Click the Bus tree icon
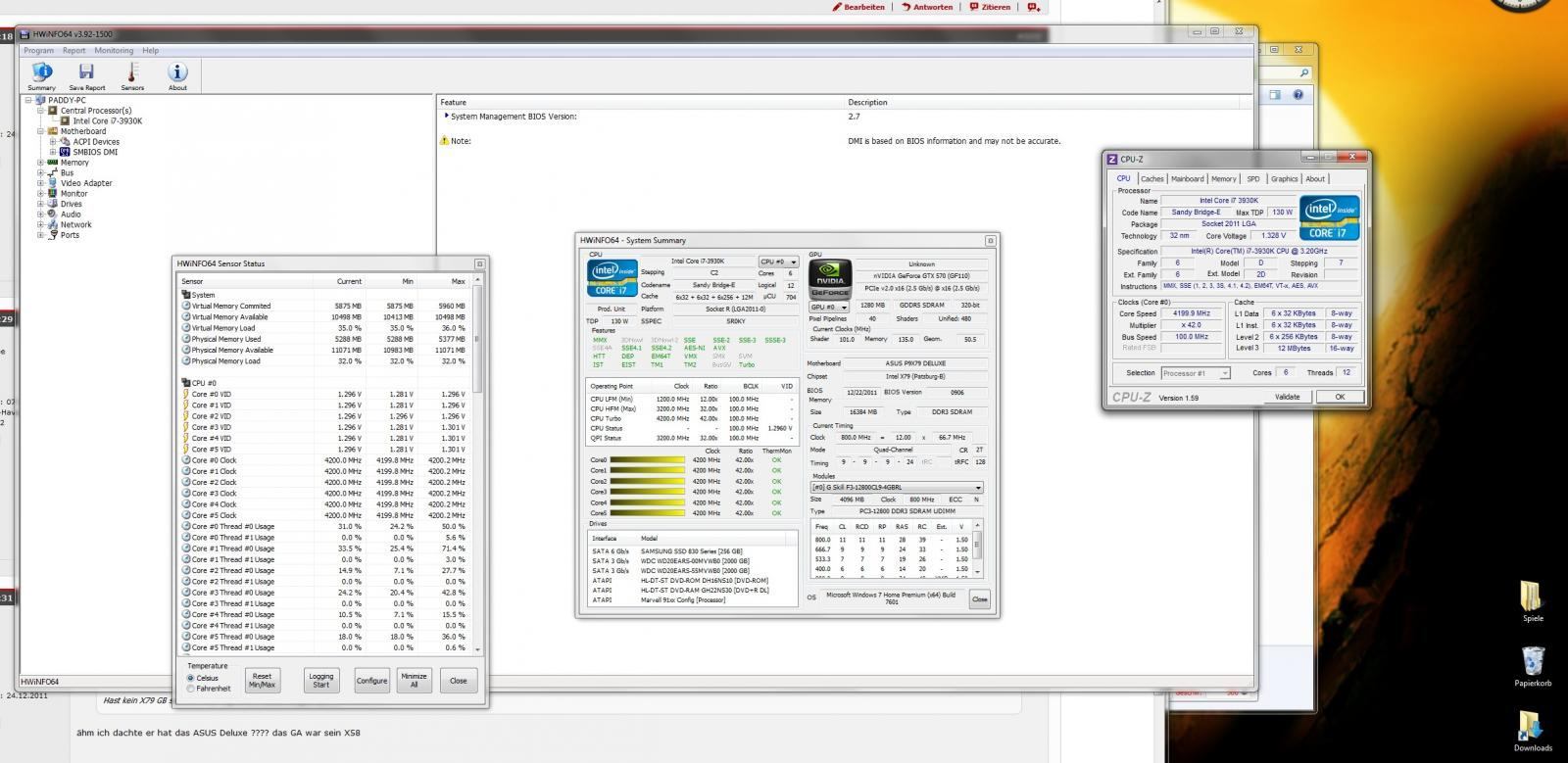This screenshot has height=763, width=1568. (x=53, y=172)
